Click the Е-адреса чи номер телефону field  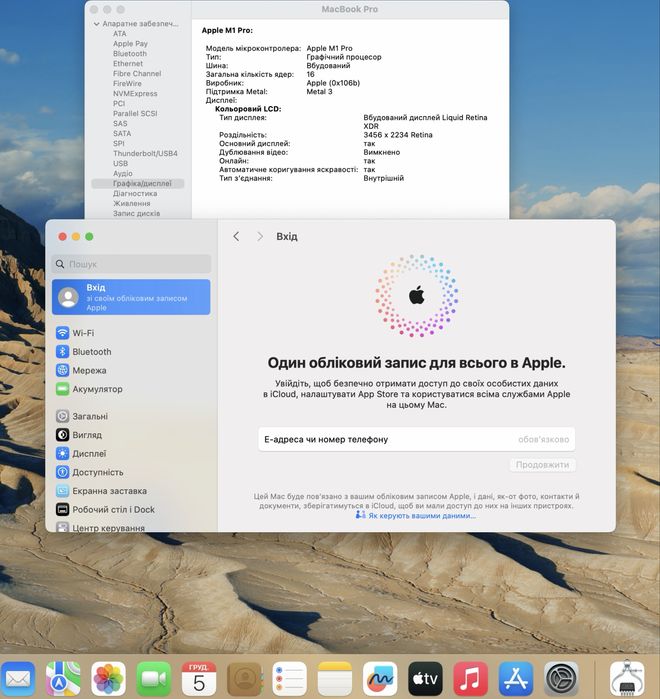416,439
